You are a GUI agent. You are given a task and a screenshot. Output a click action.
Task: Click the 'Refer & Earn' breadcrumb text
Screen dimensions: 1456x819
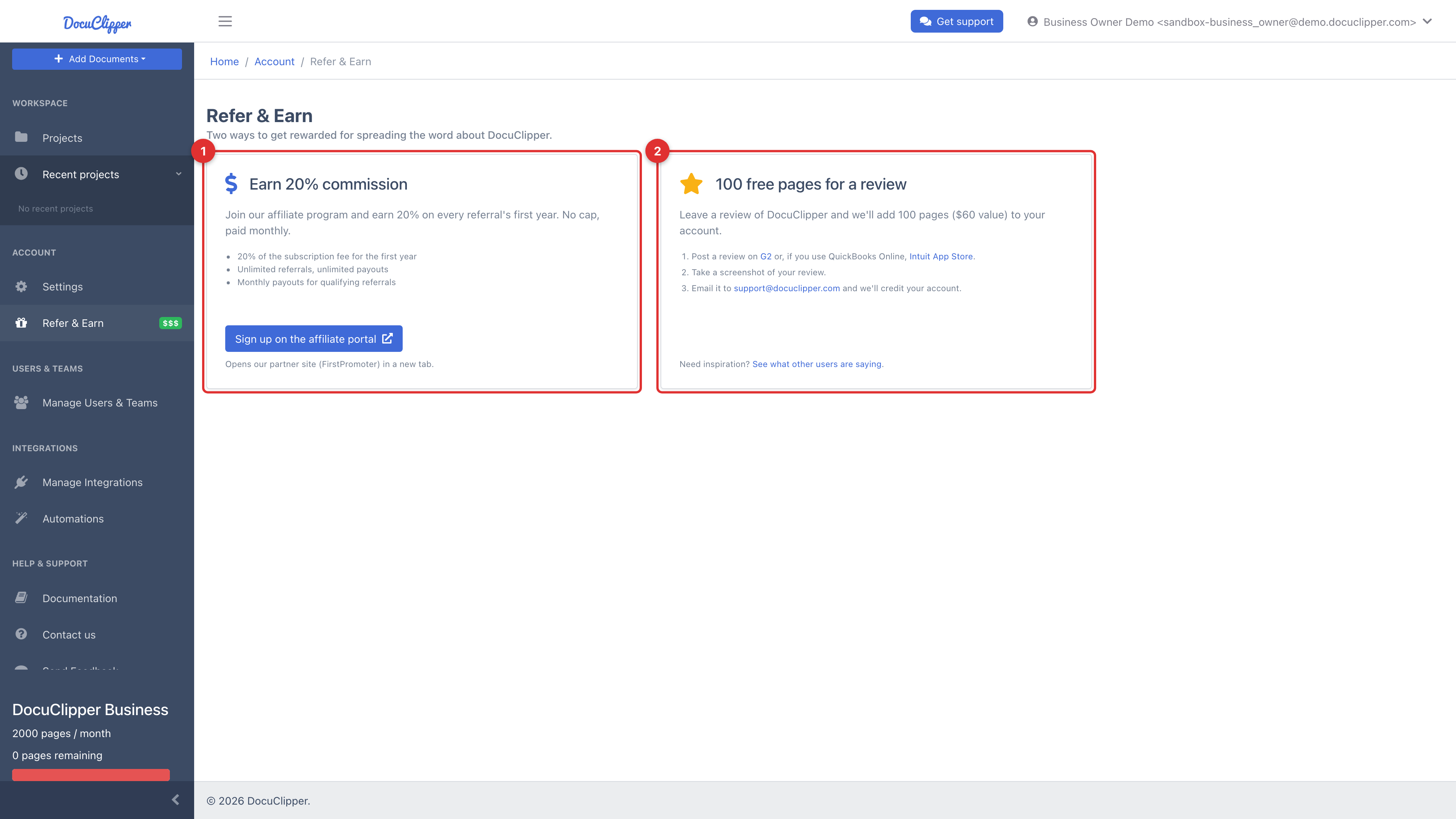(340, 61)
